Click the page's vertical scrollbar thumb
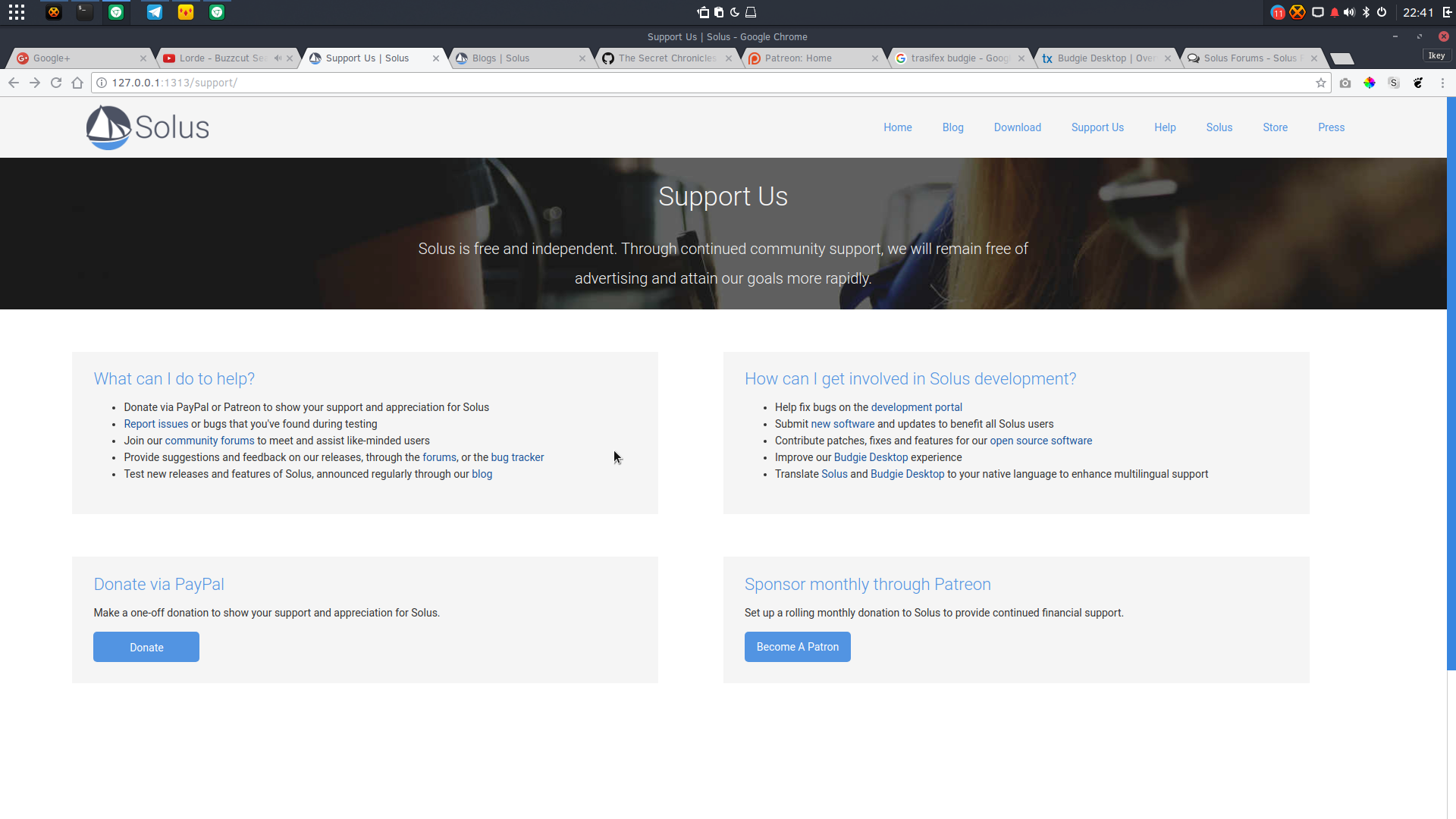1456x819 pixels. point(1451,384)
